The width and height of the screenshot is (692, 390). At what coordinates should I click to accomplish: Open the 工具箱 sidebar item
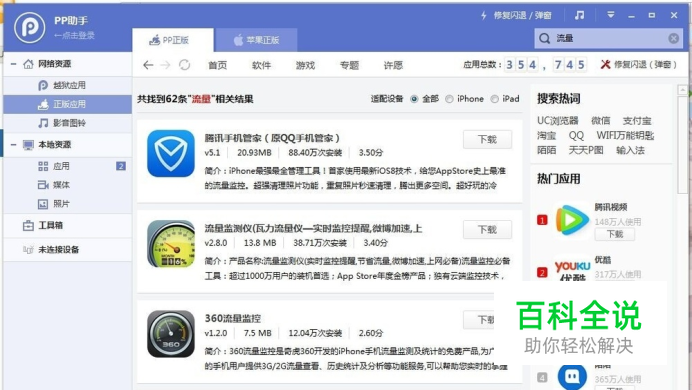[x=68, y=225]
